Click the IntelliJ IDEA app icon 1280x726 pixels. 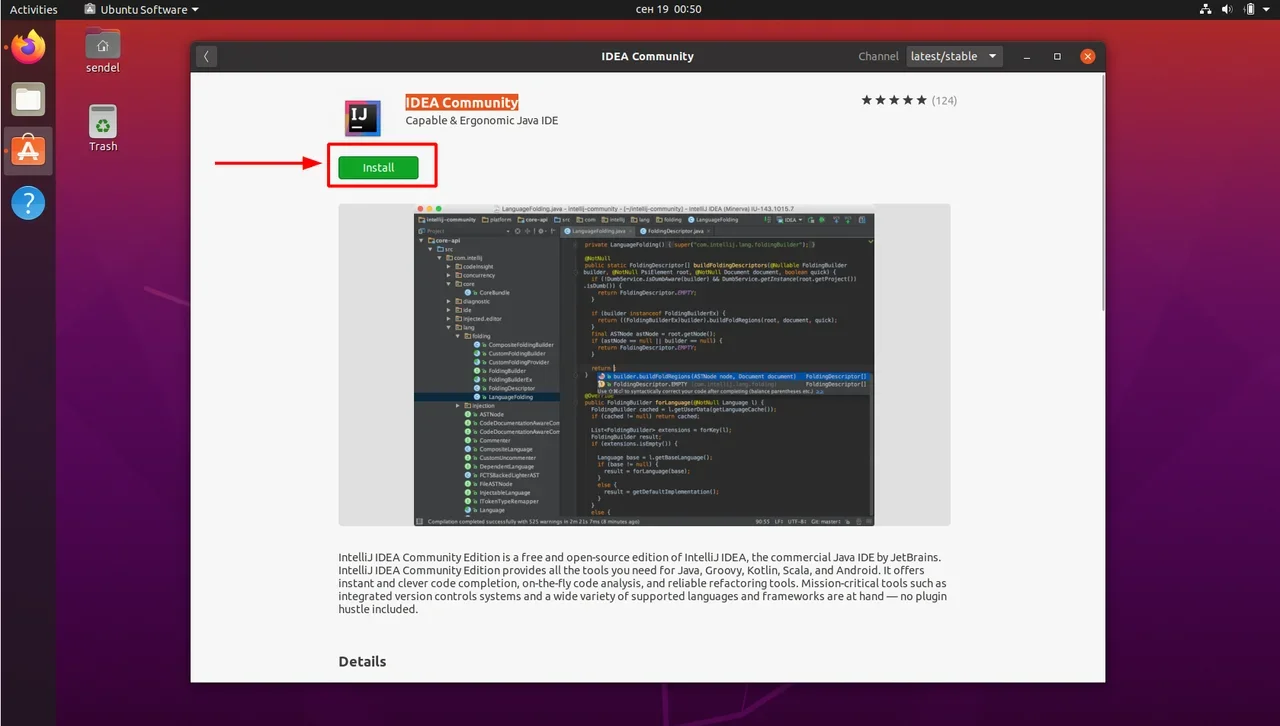(362, 118)
